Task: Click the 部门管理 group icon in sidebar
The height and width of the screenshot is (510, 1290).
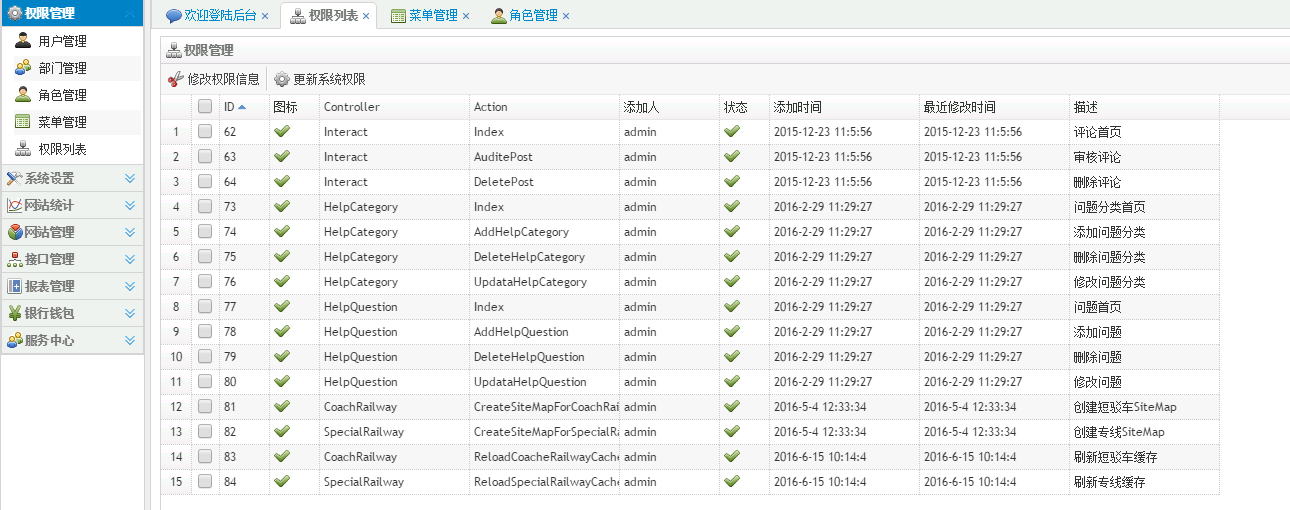Action: click(x=23, y=68)
